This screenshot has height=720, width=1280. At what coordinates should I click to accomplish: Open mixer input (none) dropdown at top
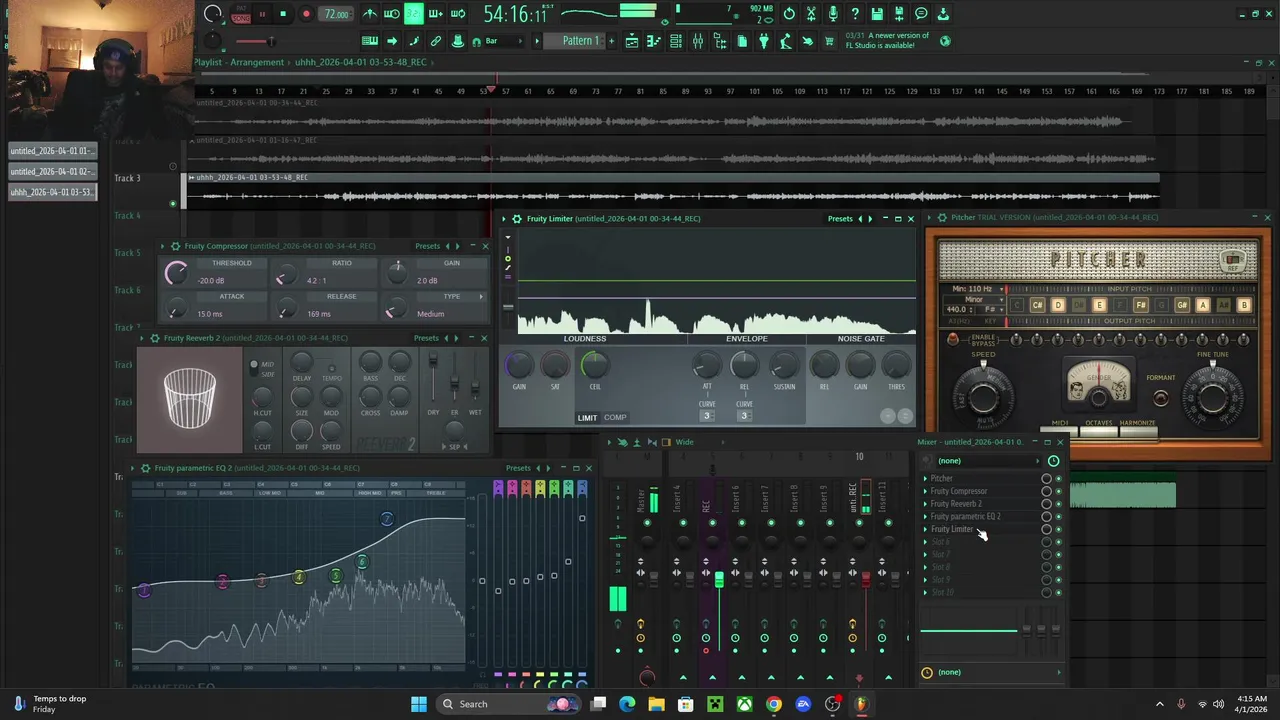988,461
